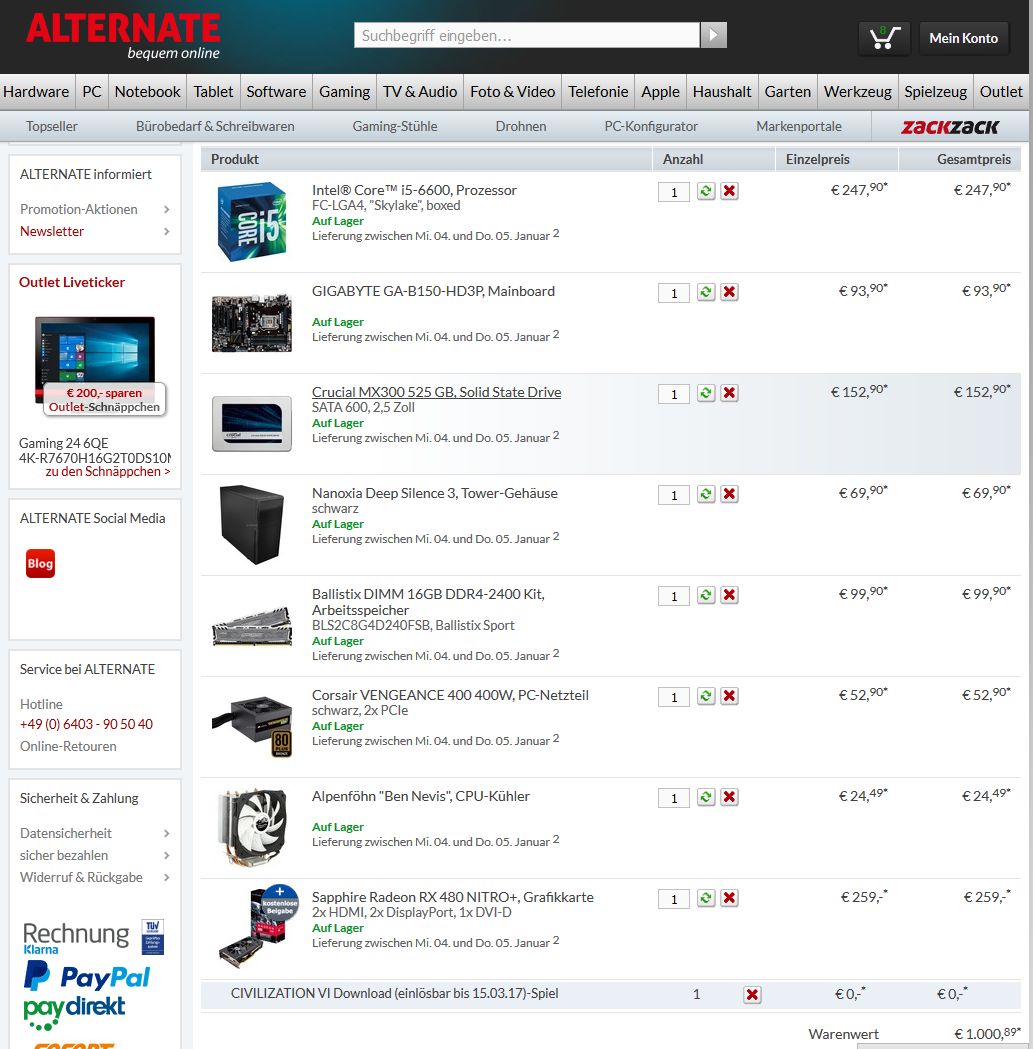Click the Nanoxia tower case thumbnail
This screenshot has height=1049, width=1033.
pos(252,524)
